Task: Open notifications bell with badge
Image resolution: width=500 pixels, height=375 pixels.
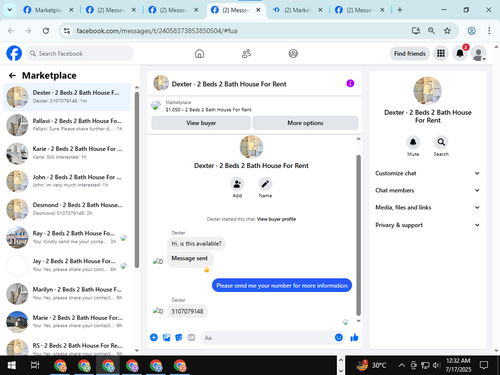Action: pyautogui.click(x=460, y=53)
